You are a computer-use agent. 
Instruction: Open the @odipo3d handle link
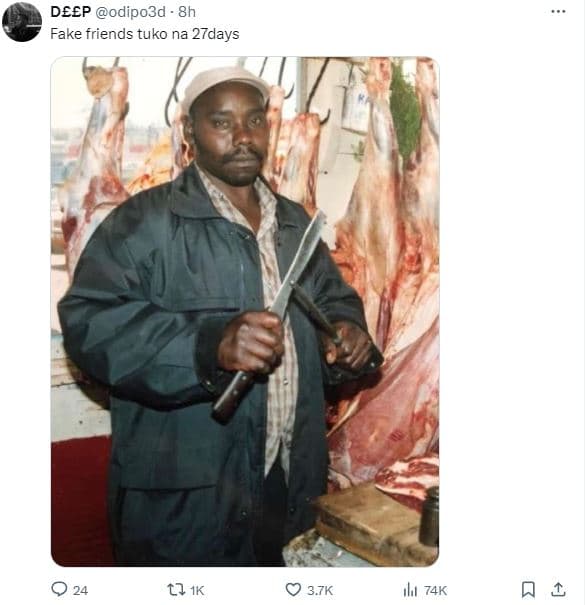(x=130, y=12)
